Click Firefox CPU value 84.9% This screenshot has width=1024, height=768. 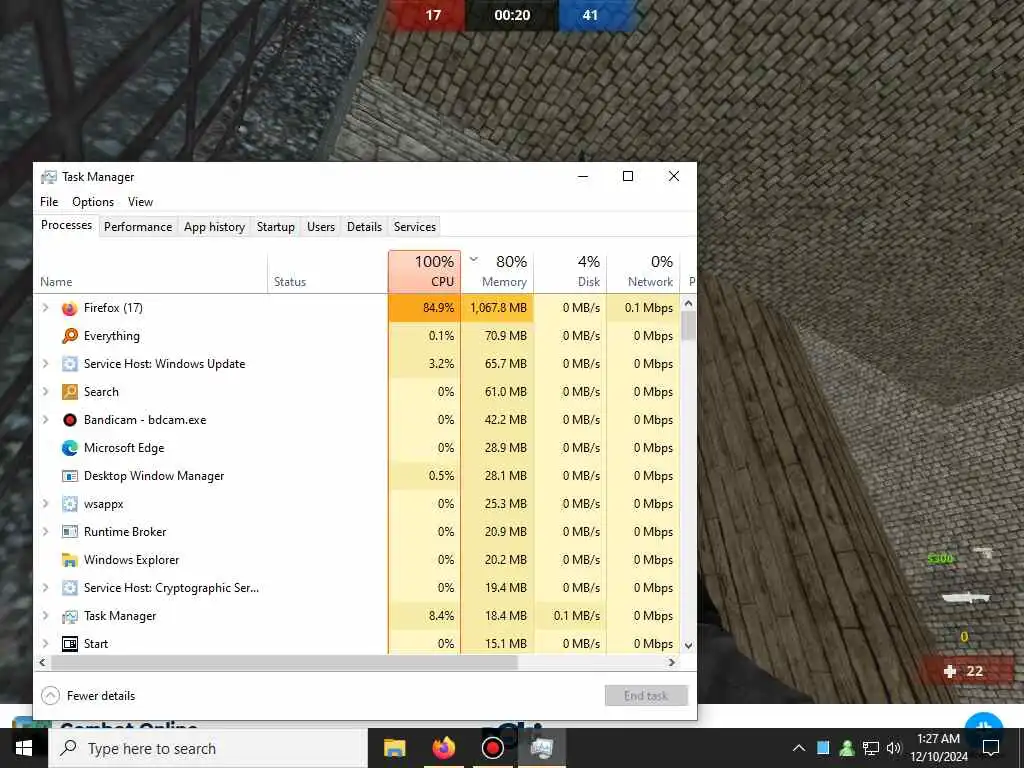tap(438, 308)
